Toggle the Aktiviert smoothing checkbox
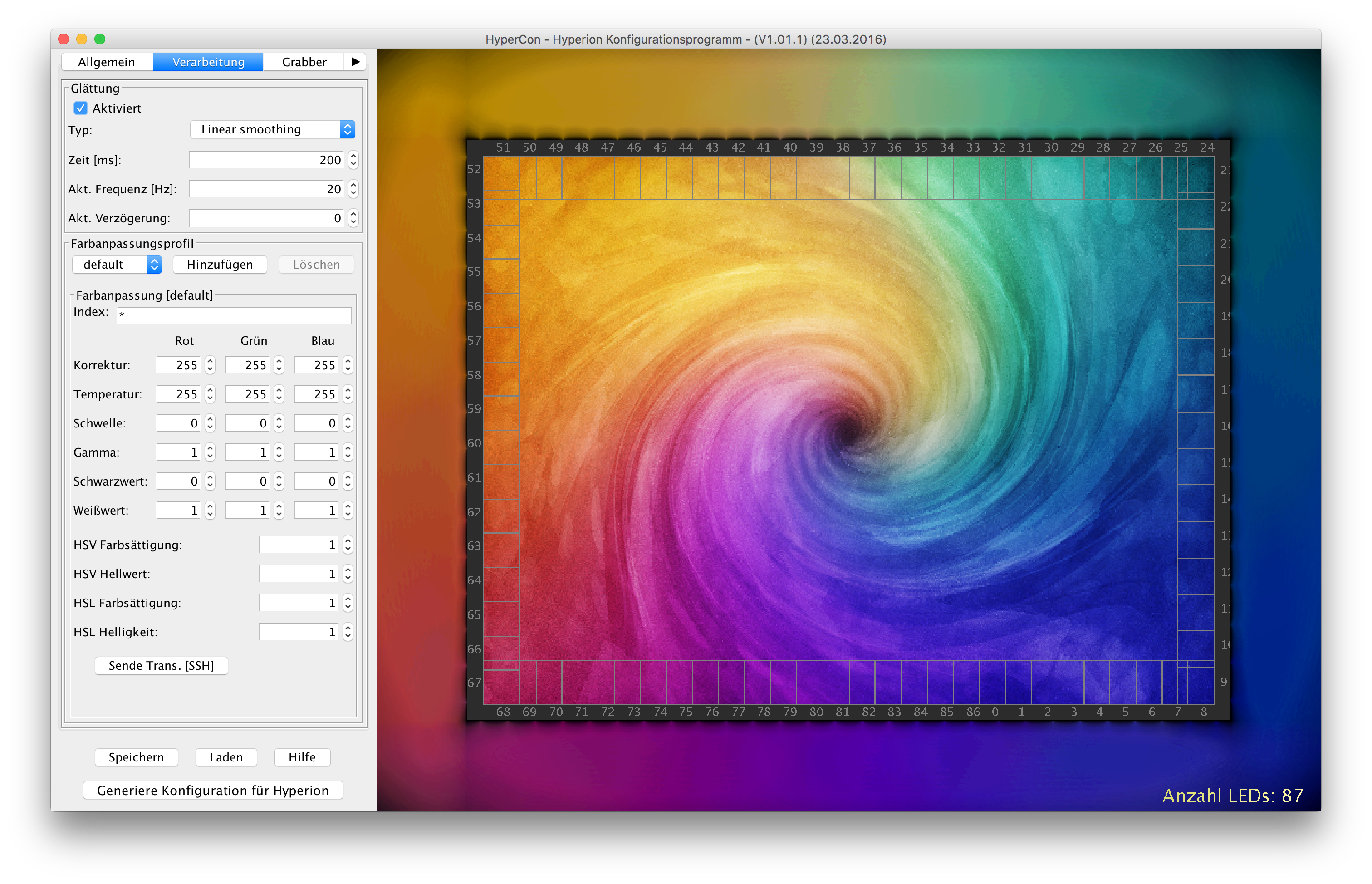Screen dimensions: 1372x884 [81, 108]
